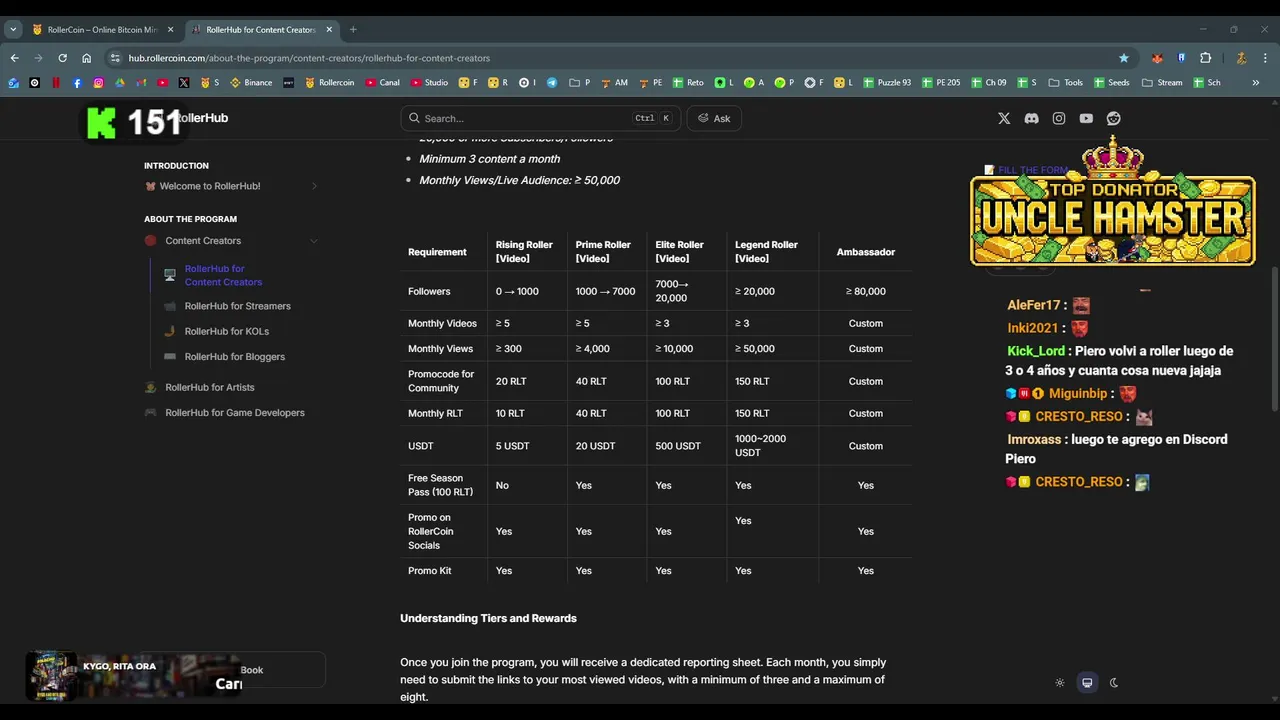Visit RollerHub Reddit social link
1280x720 pixels.
pyautogui.click(x=1113, y=118)
